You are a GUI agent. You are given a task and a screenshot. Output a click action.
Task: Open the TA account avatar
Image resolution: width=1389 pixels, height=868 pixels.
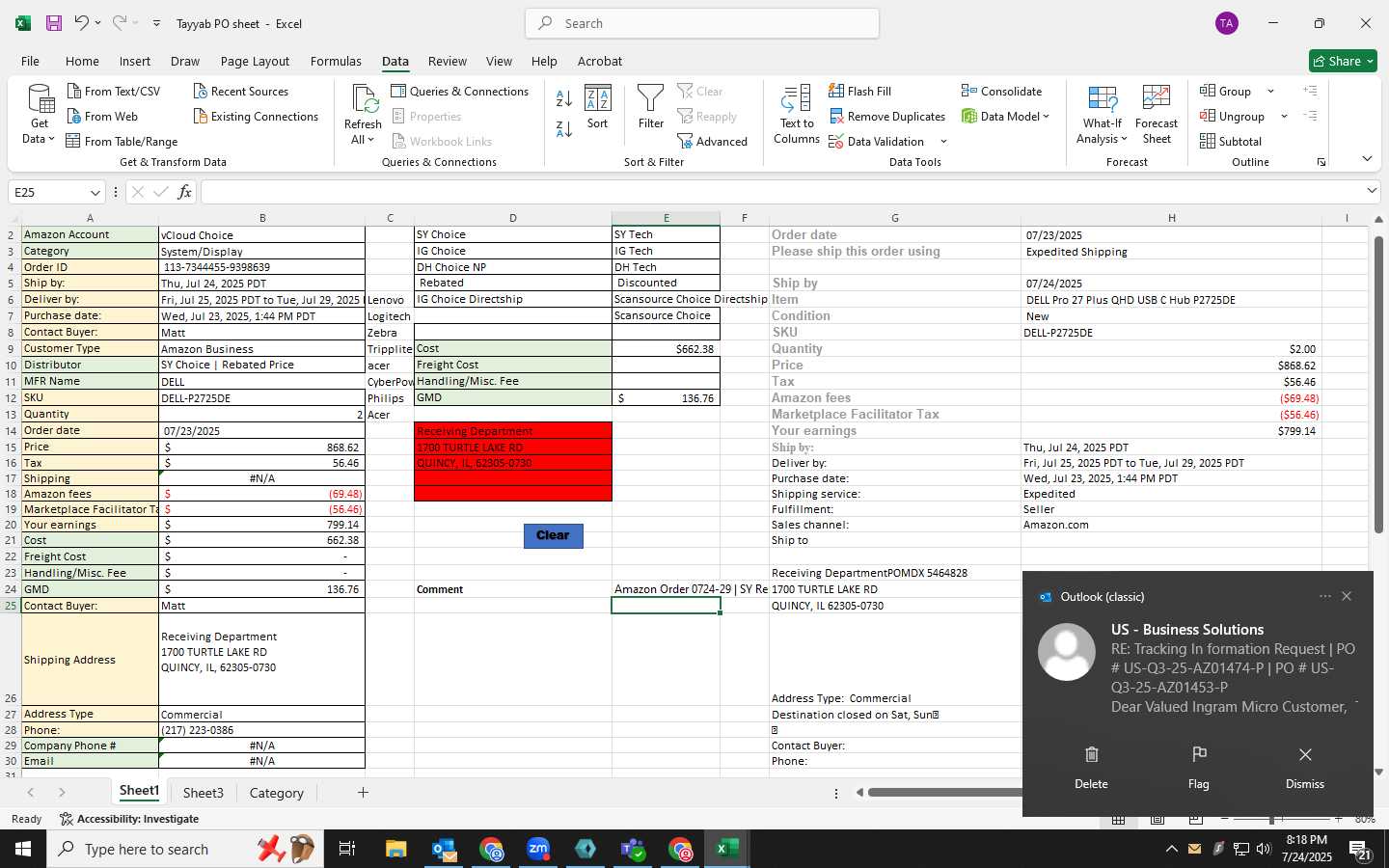[1226, 23]
